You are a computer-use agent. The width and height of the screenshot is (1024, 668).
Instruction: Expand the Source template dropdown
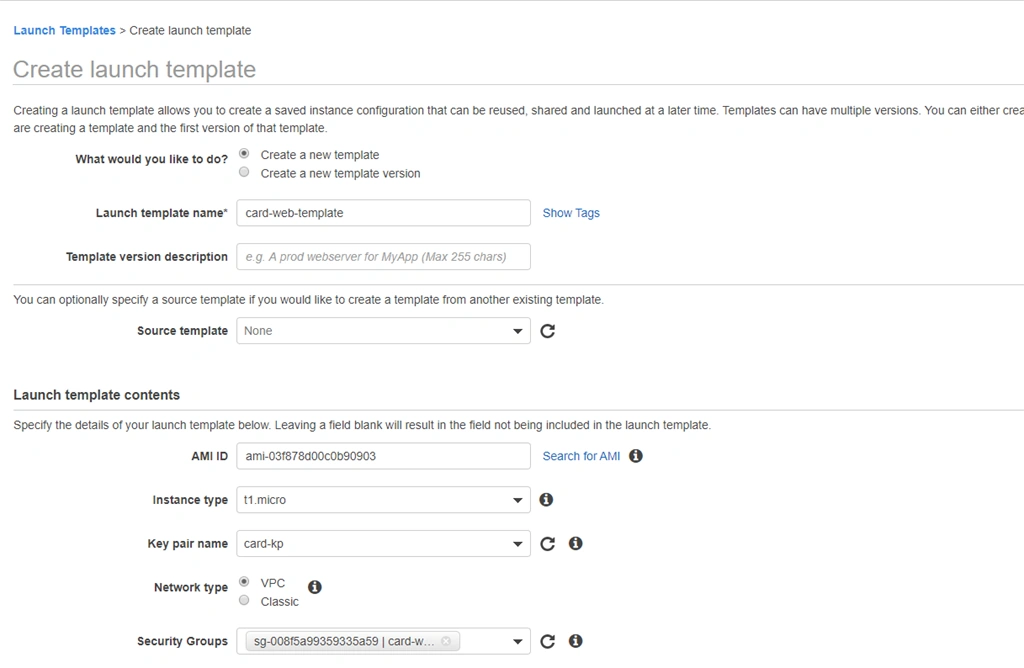383,331
